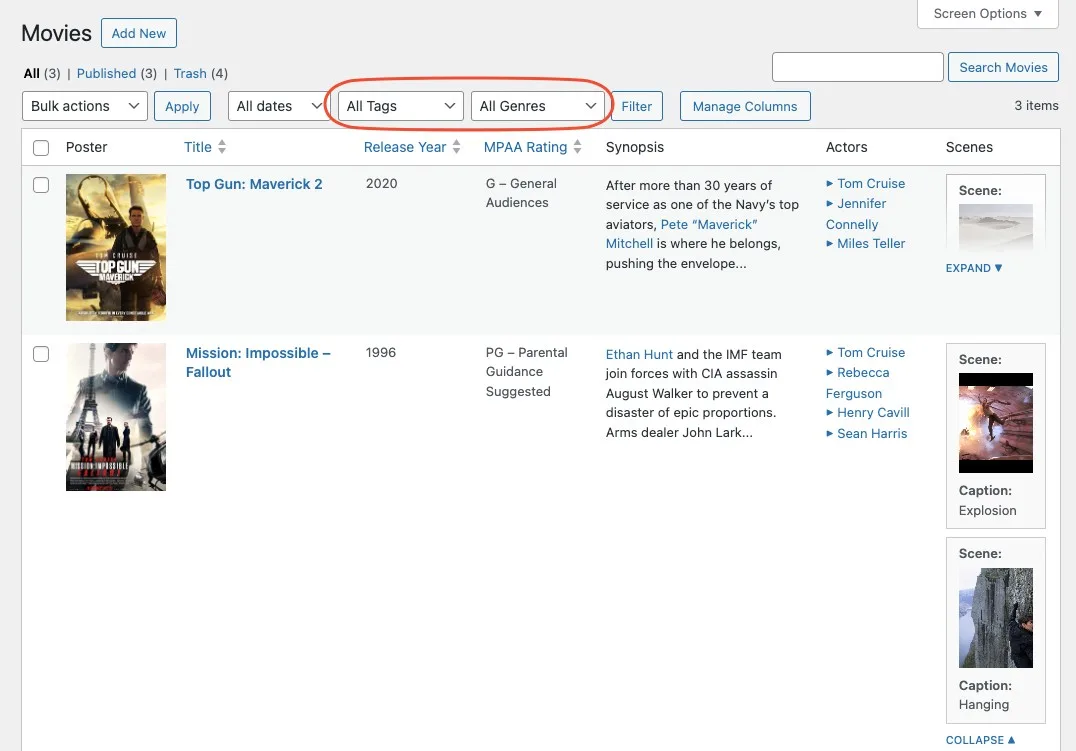
Task: Toggle the select-all checkbox in table header
Action: tap(41, 148)
